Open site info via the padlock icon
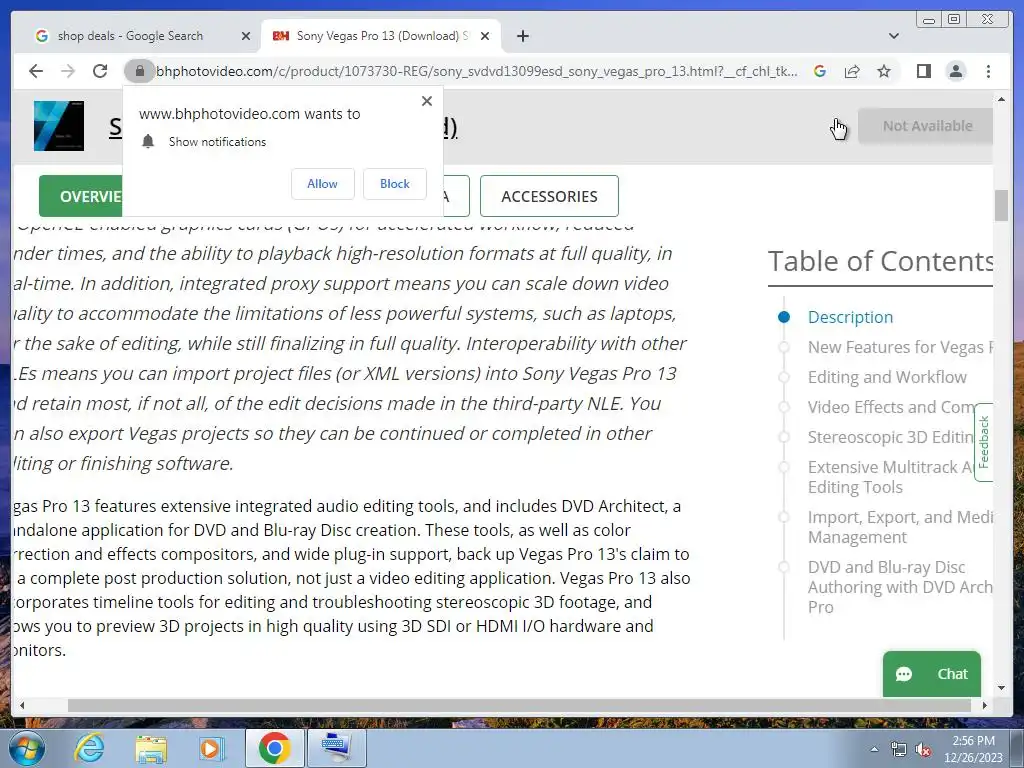Screen dimensions: 1024x768 tap(139, 71)
